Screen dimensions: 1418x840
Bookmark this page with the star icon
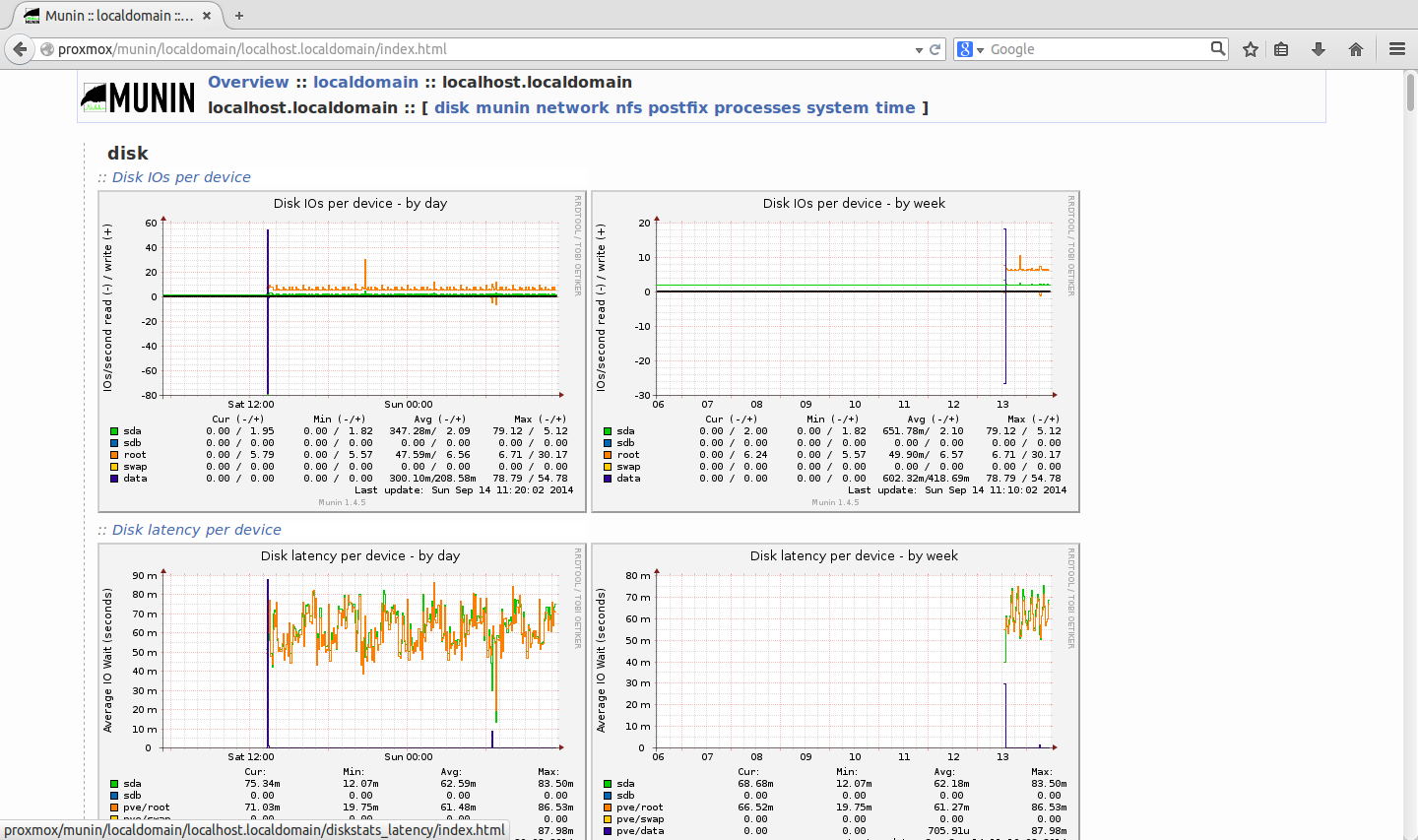point(1251,49)
